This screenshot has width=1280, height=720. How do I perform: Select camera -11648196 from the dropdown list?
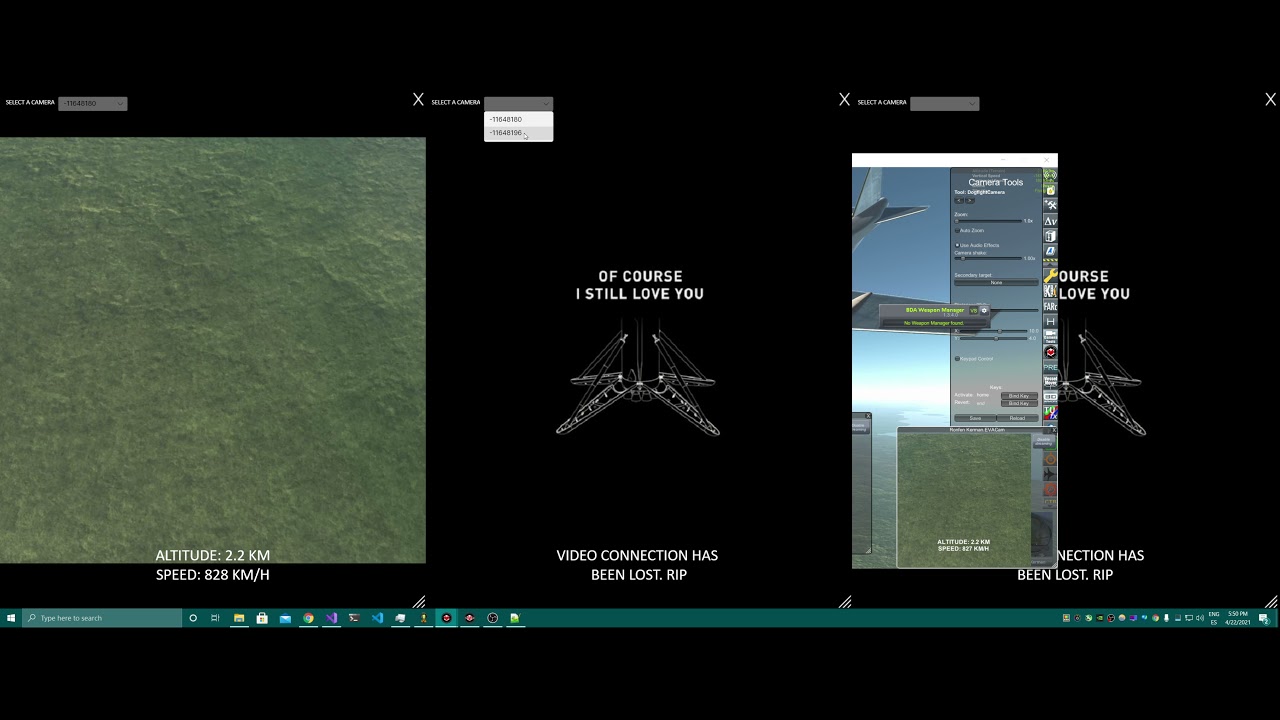click(x=518, y=132)
